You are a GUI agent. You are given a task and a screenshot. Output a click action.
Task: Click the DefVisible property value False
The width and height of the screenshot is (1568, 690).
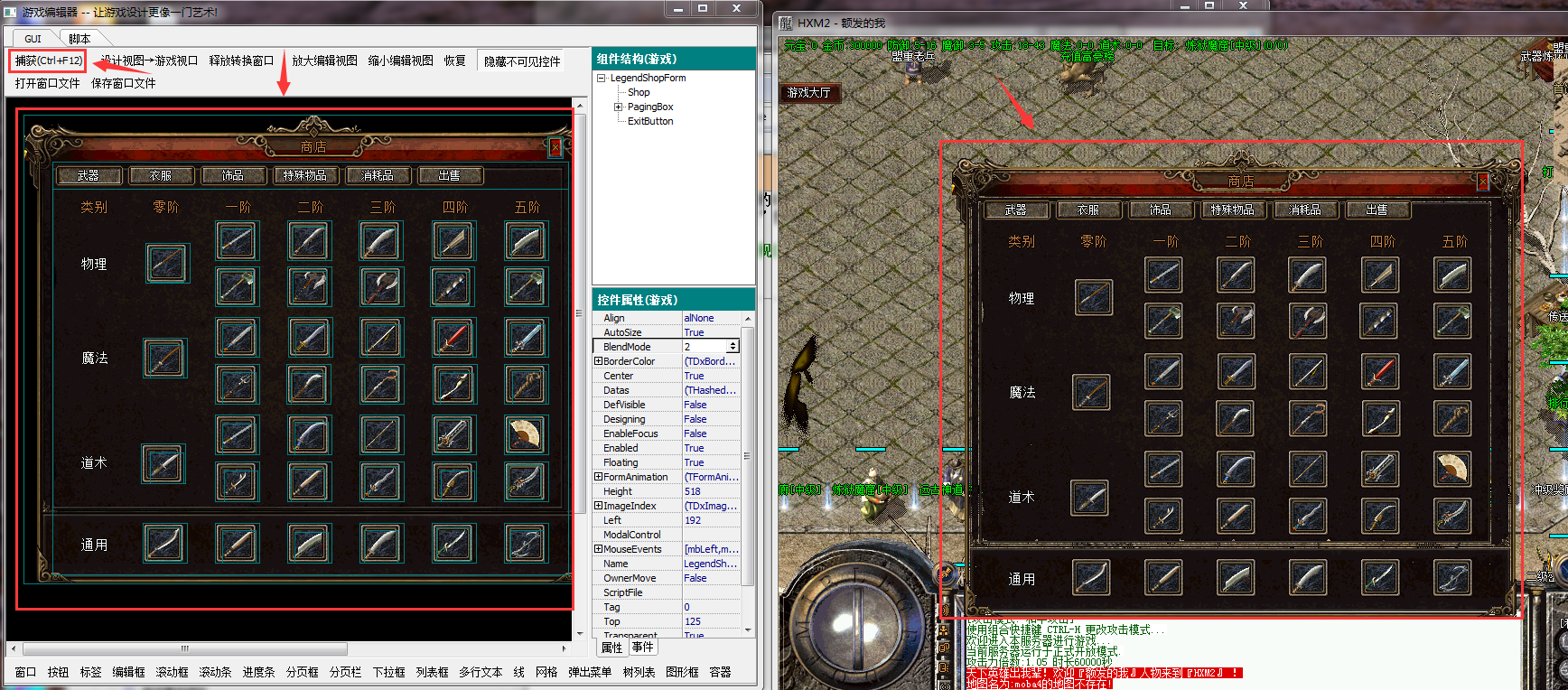tap(712, 405)
